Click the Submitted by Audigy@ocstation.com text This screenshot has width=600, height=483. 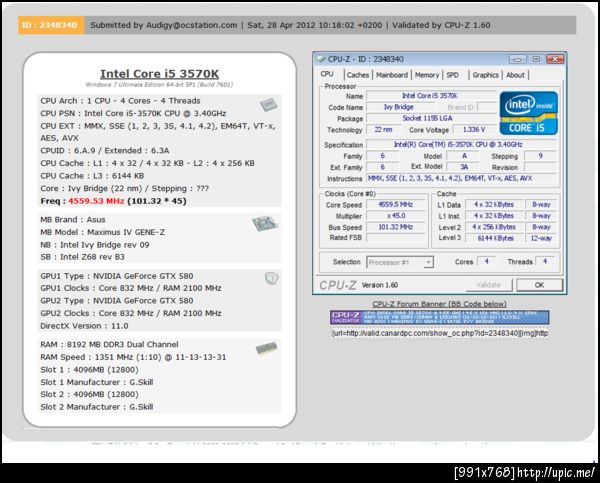pos(164,25)
